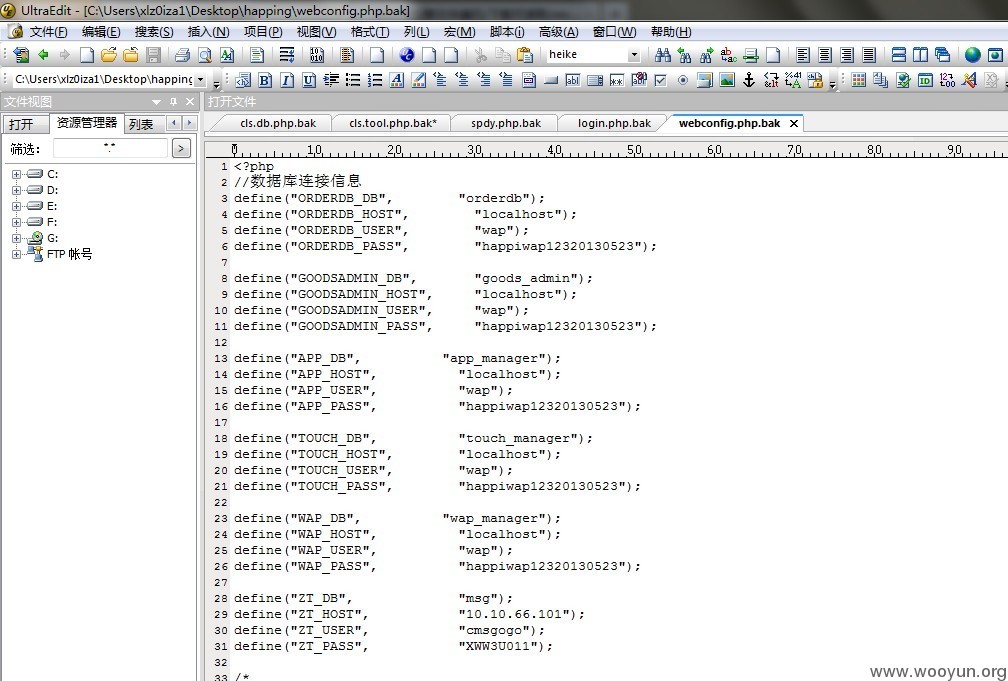
Task: Switch to the cls.tool.php.bak* tab
Action: click(x=393, y=123)
